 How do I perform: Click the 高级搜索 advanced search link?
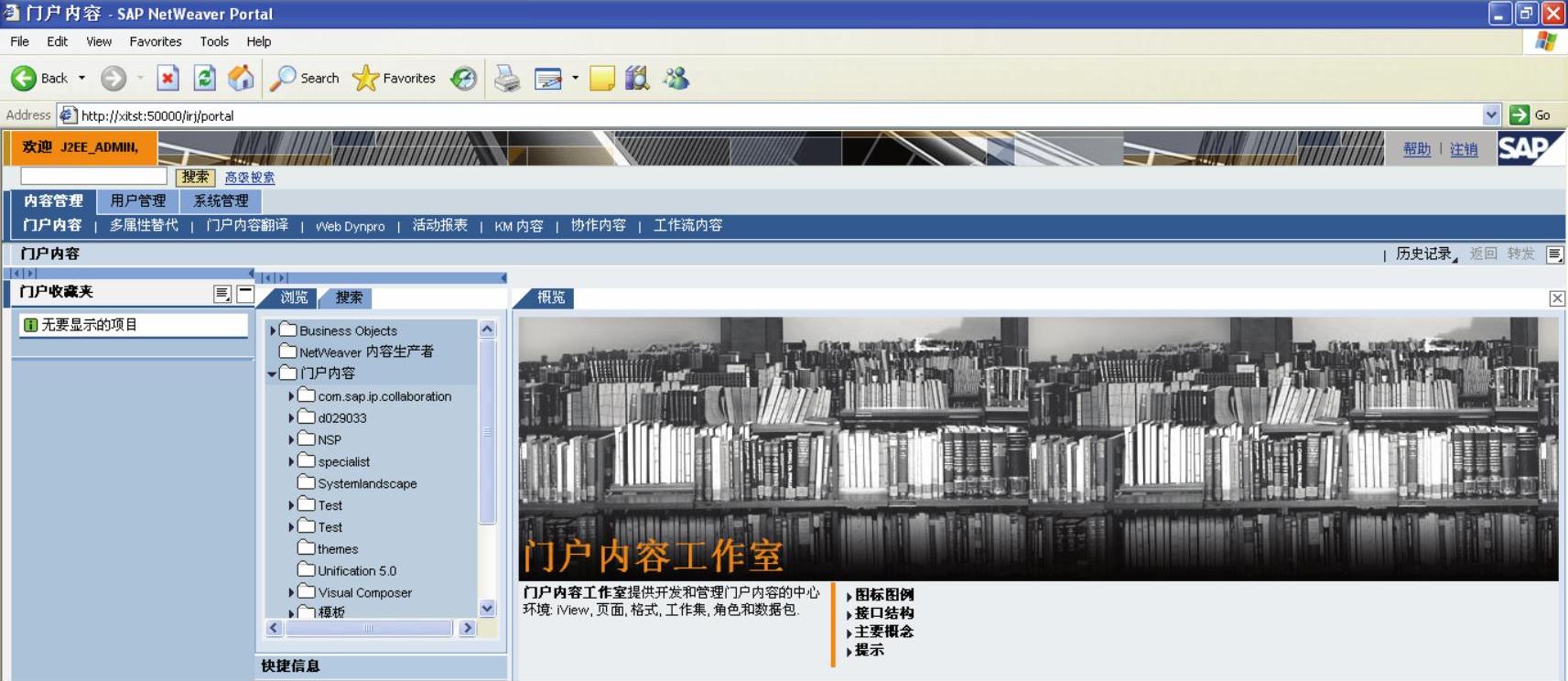point(250,178)
